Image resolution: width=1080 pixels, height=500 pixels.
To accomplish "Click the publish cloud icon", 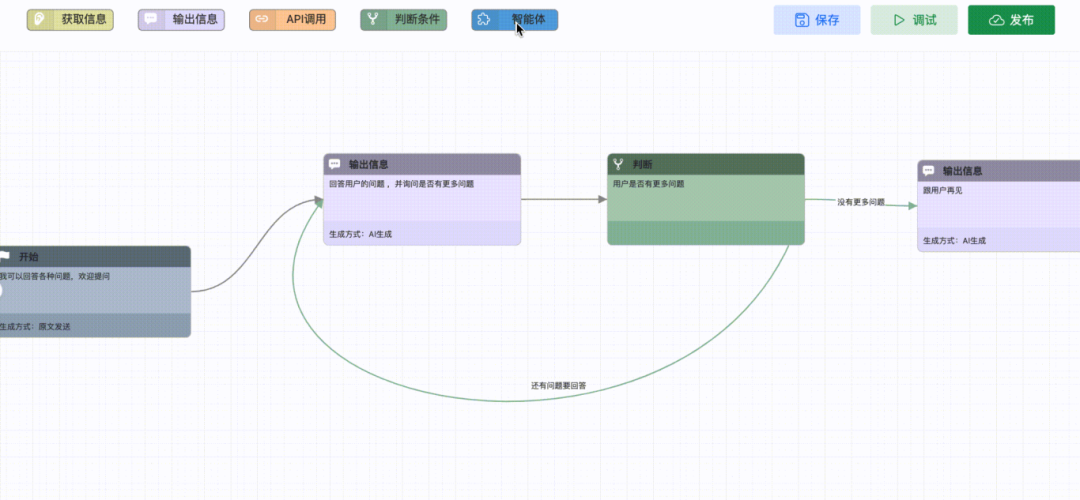I will [x=996, y=20].
